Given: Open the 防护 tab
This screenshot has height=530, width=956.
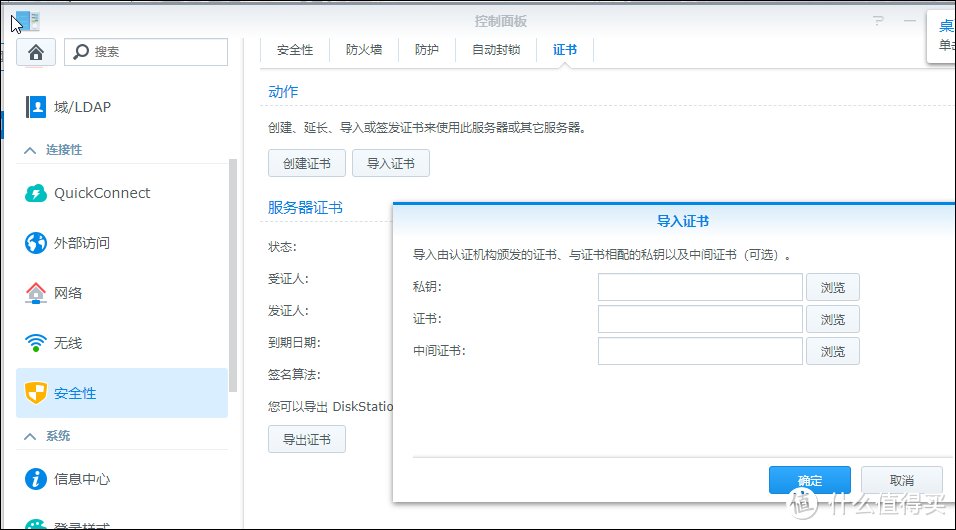Looking at the screenshot, I should pos(427,50).
